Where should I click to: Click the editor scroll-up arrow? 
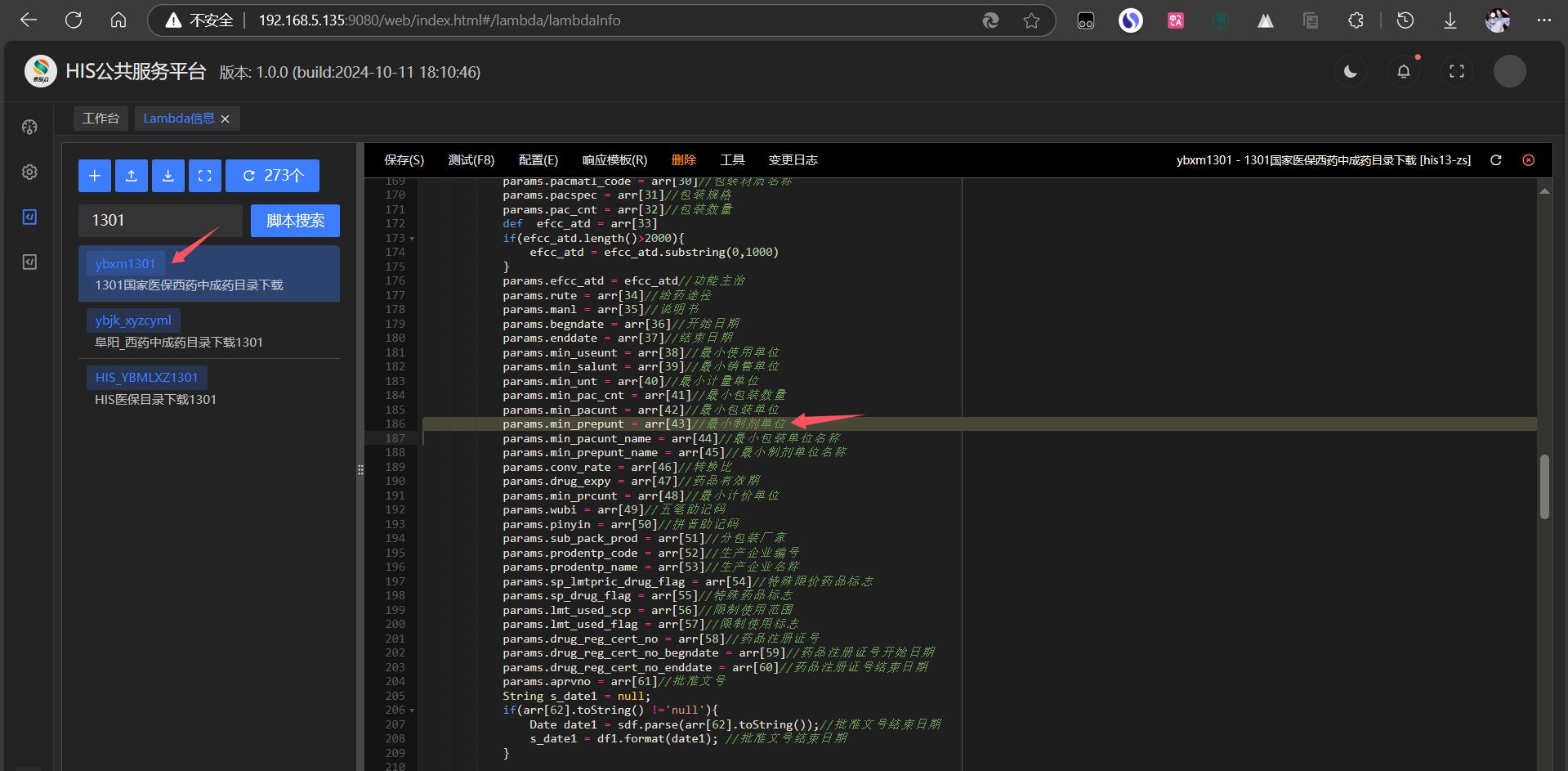click(1544, 191)
